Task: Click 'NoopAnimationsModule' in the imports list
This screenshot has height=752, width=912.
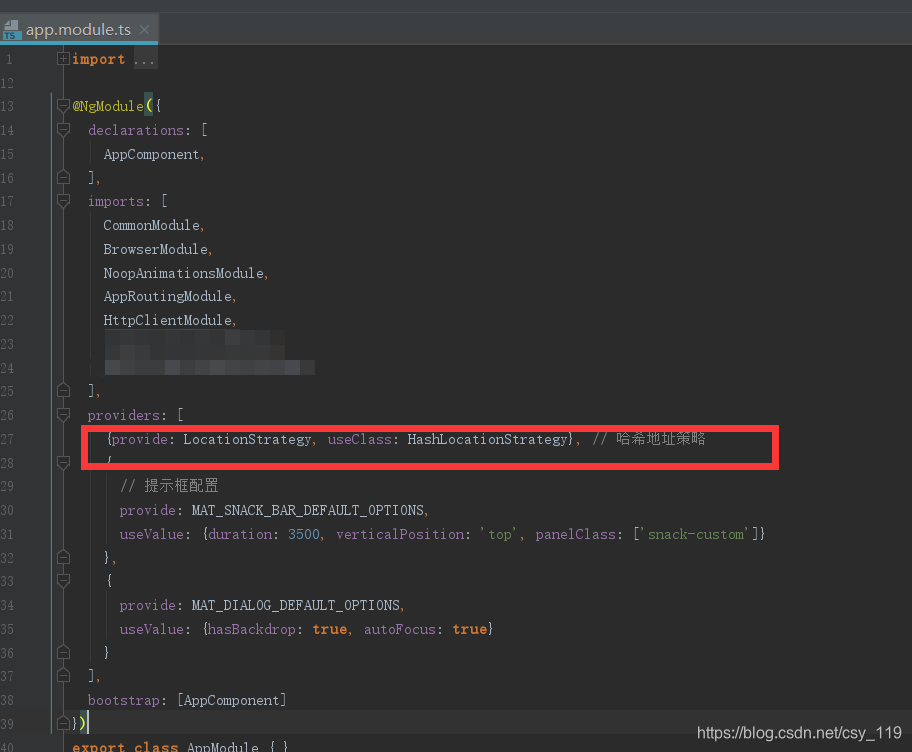Action: pyautogui.click(x=183, y=273)
